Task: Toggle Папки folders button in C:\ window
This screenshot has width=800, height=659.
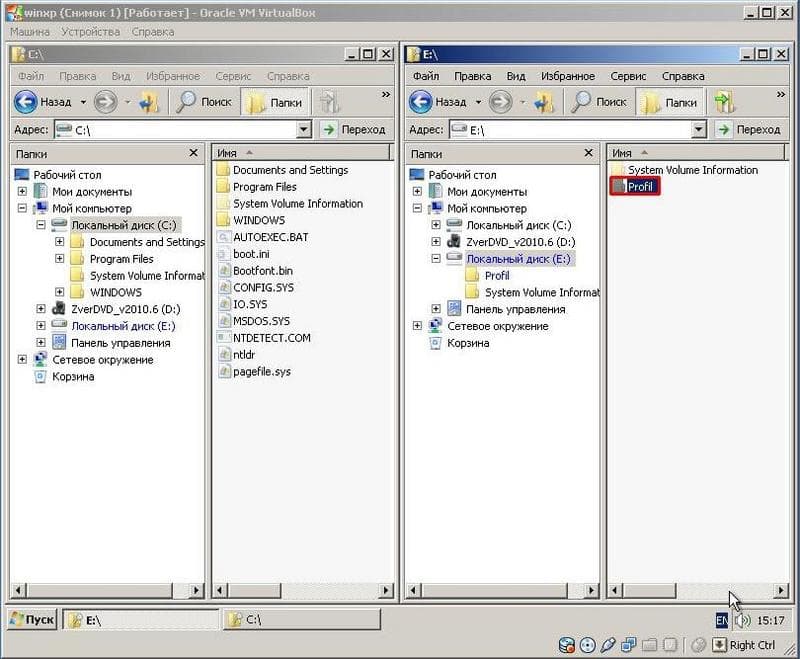Action: [274, 102]
